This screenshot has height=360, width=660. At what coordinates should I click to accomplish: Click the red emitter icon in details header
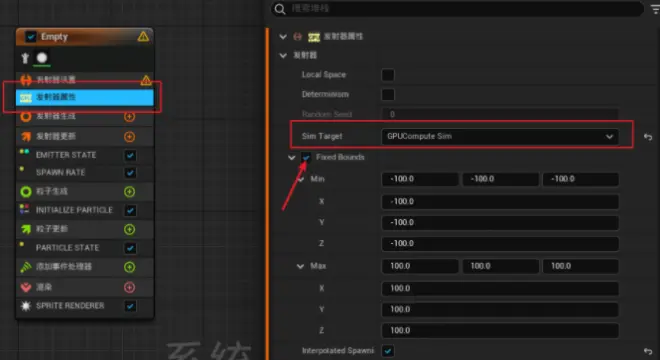(x=298, y=37)
